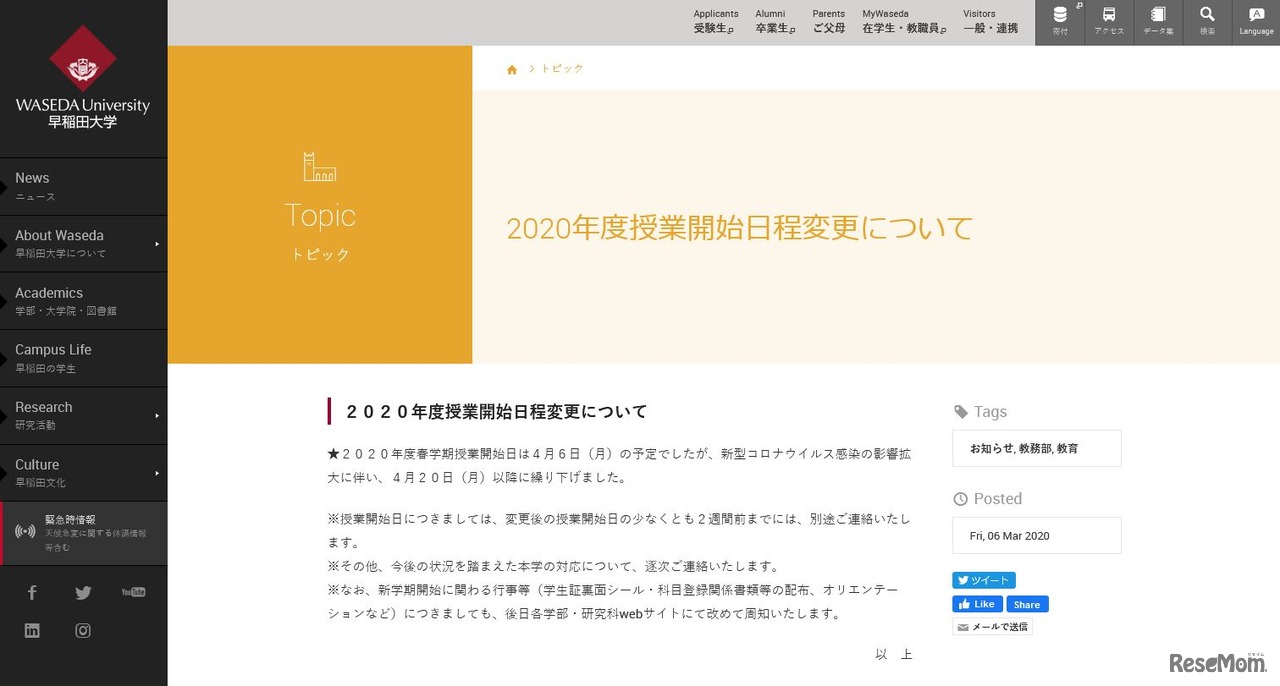
Task: Visit Waseda's Facebook icon
Action: coord(32,592)
